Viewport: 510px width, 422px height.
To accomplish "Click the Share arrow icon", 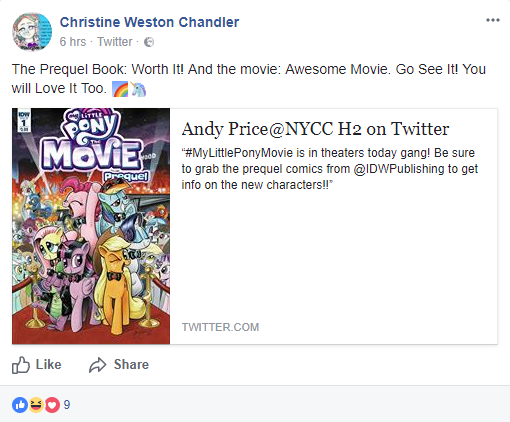I will point(97,365).
